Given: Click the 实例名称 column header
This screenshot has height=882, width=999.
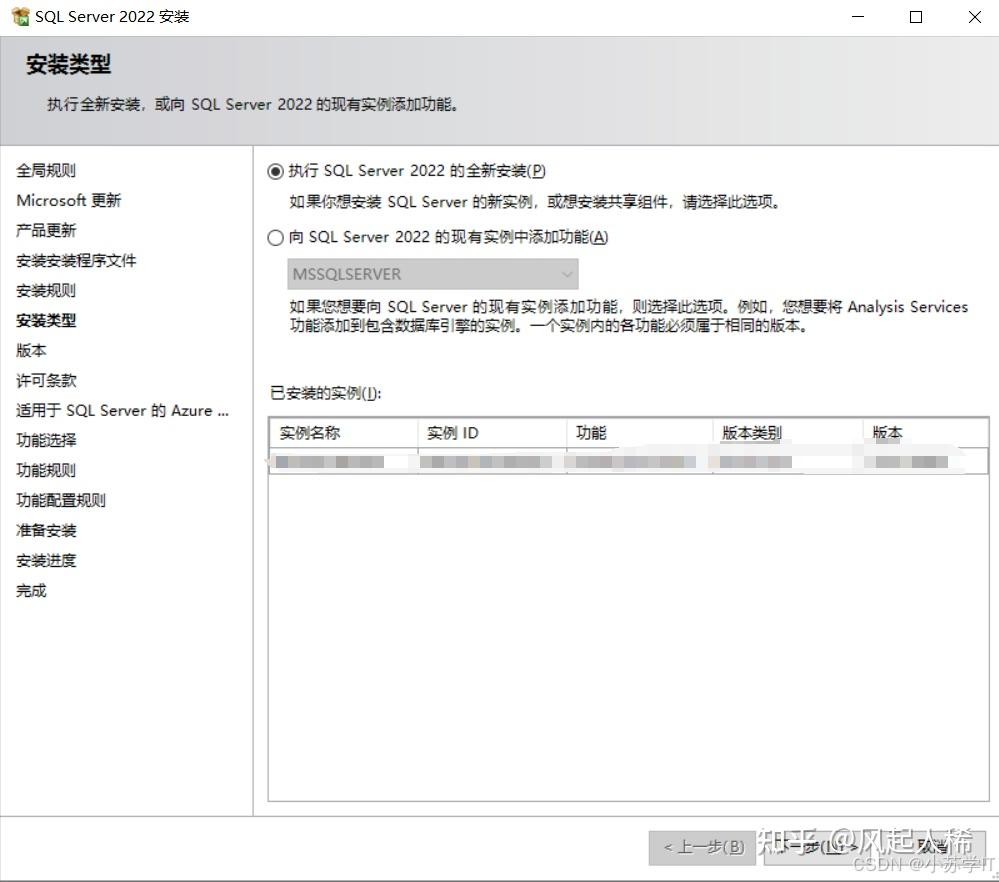Looking at the screenshot, I should click(315, 432).
